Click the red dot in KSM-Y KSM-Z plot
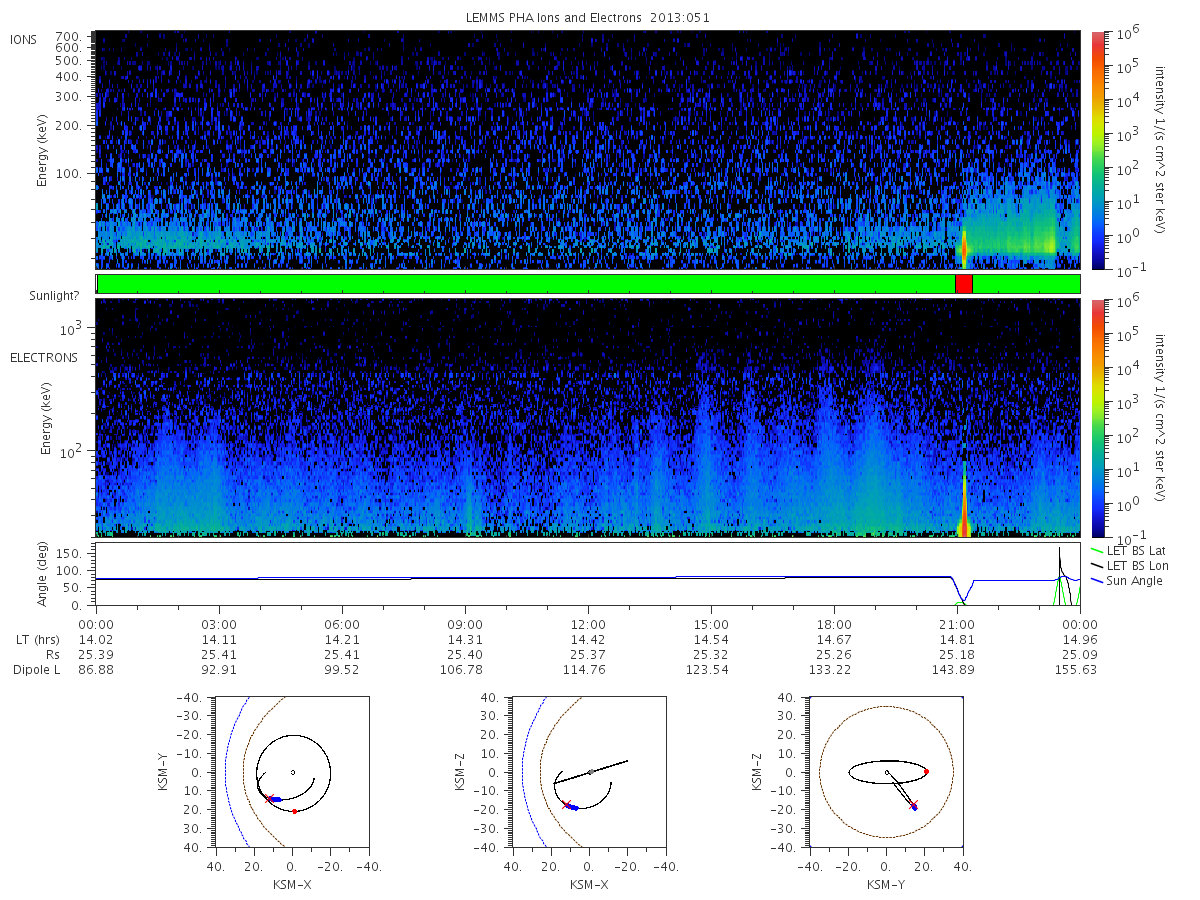This screenshot has width=1200, height=900. [x=926, y=771]
